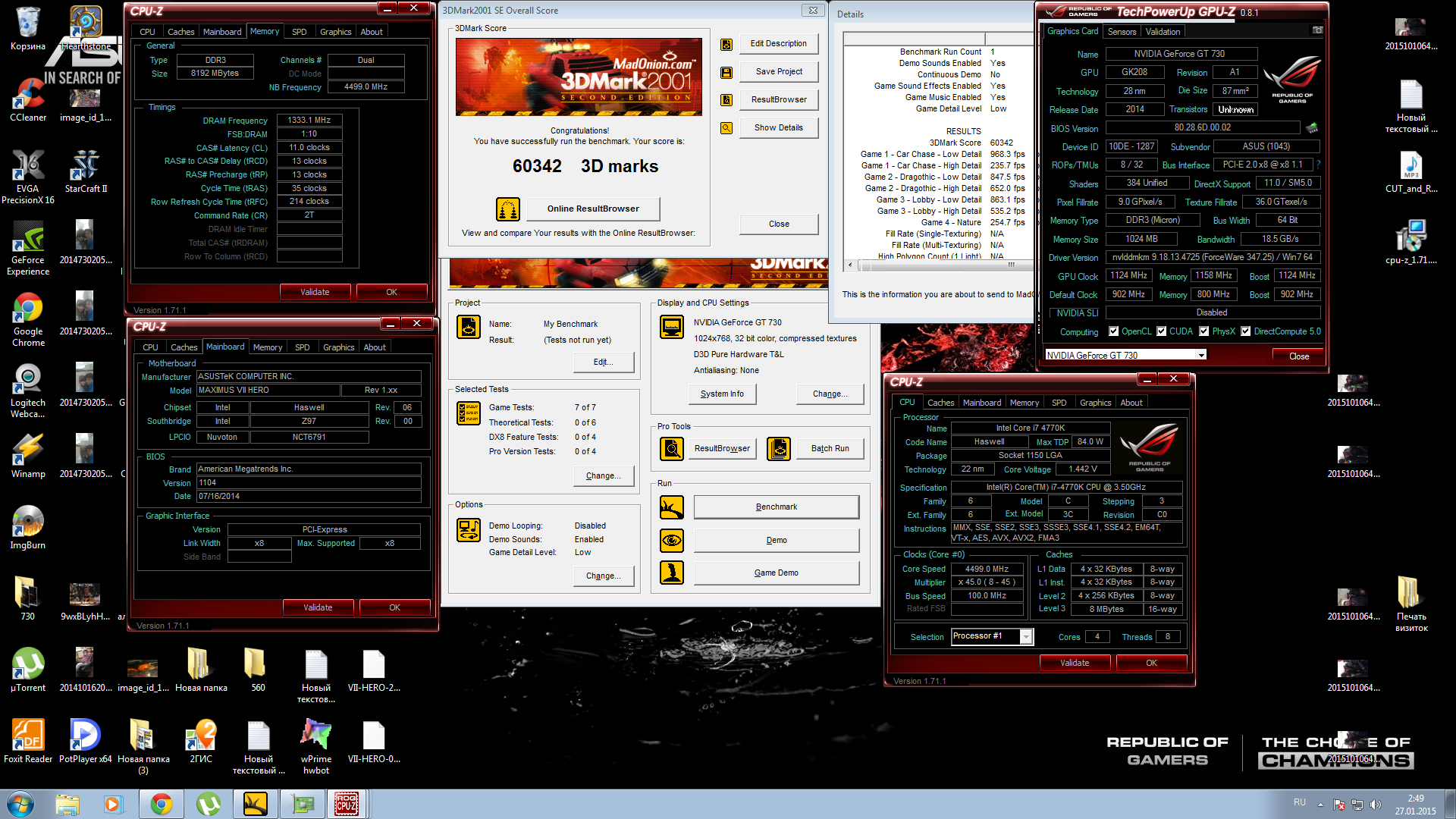
Task: Click the Edit Description icon in 3DMark
Action: pyautogui.click(x=726, y=45)
